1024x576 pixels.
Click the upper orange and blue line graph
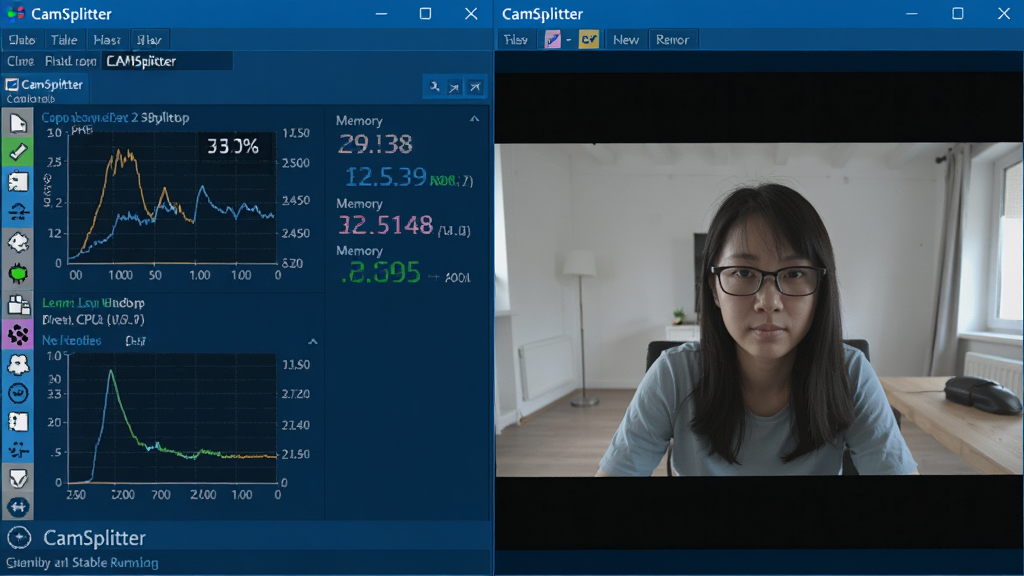click(172, 198)
